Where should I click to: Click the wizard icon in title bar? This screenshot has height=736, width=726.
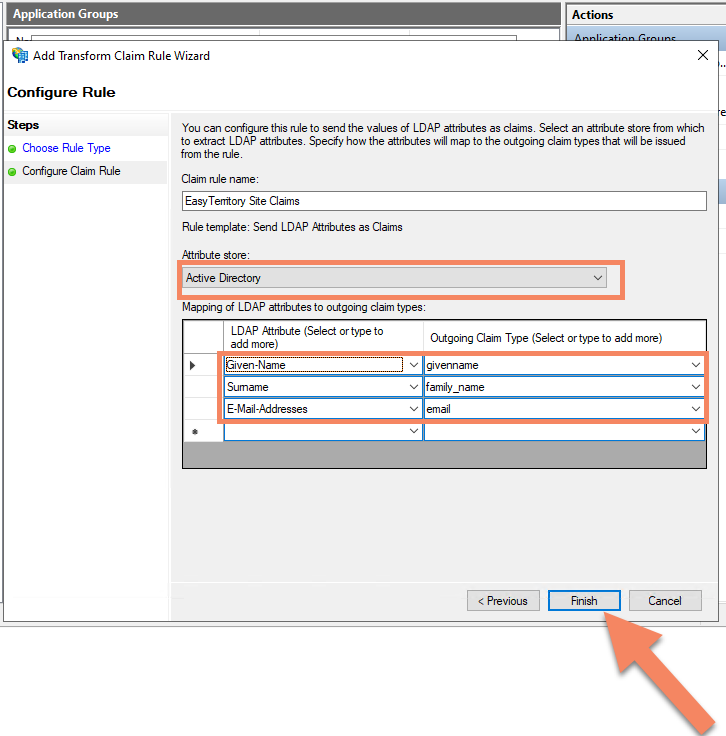point(20,55)
